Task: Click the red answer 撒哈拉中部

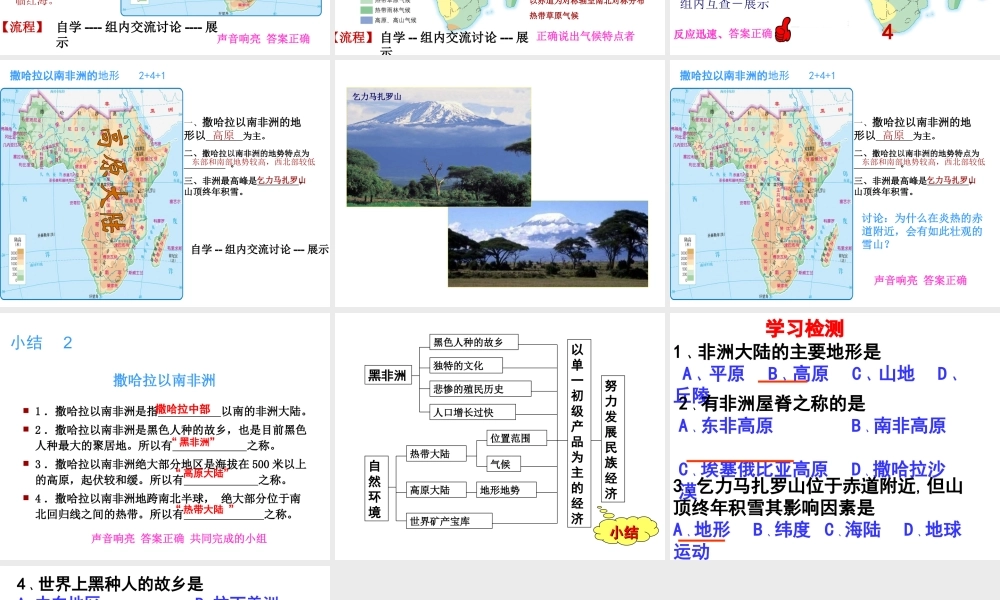Action: (x=183, y=409)
